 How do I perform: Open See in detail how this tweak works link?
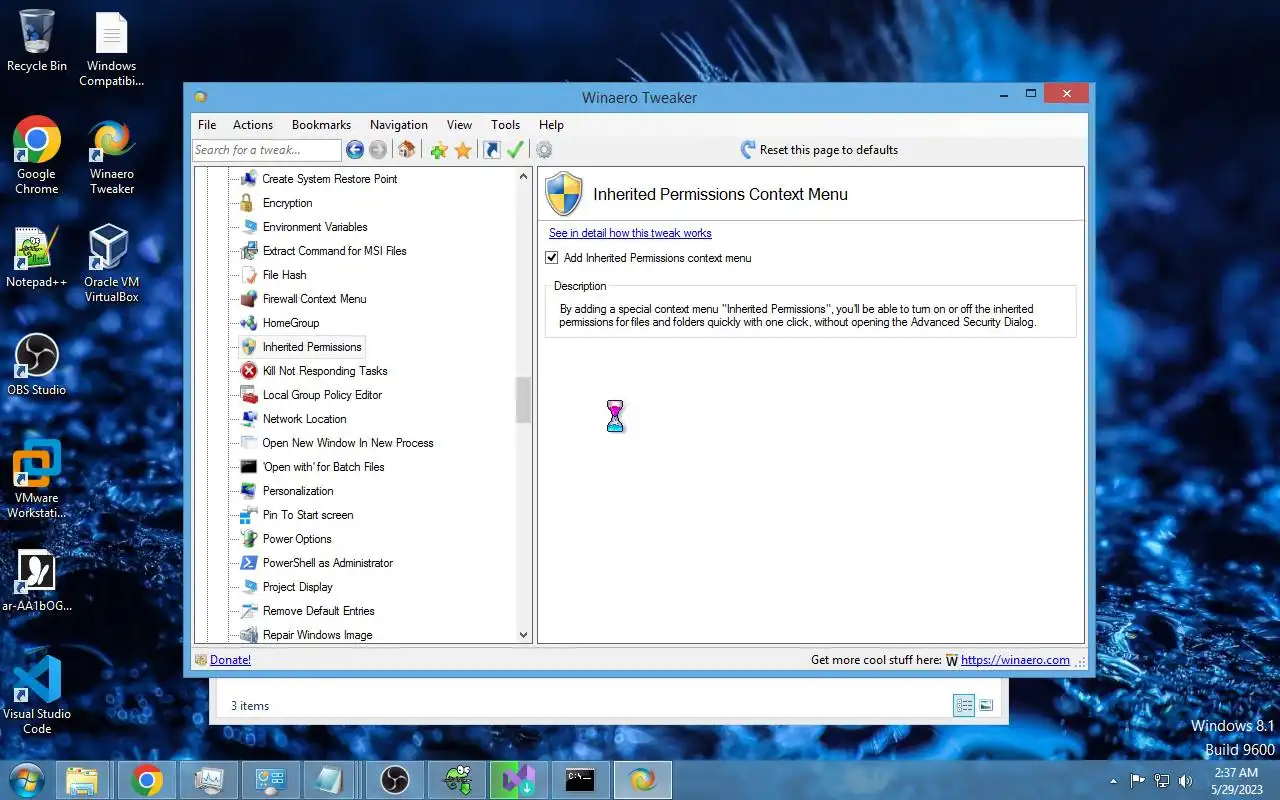pyautogui.click(x=630, y=233)
